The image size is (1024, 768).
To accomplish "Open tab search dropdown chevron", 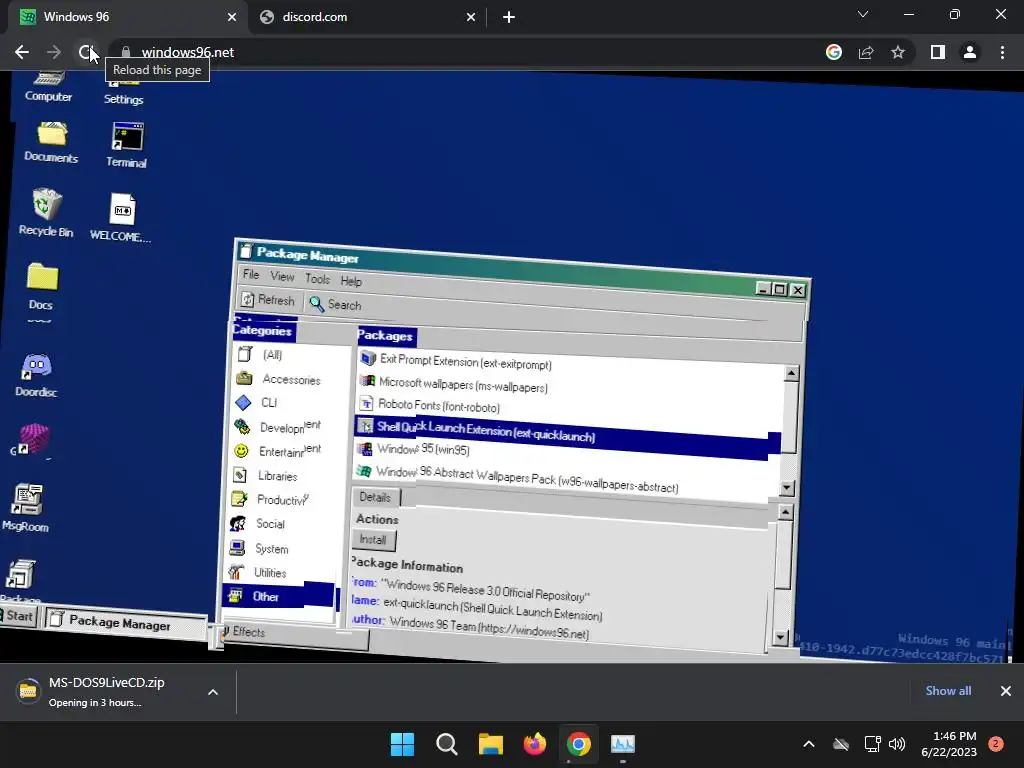I will (x=863, y=14).
